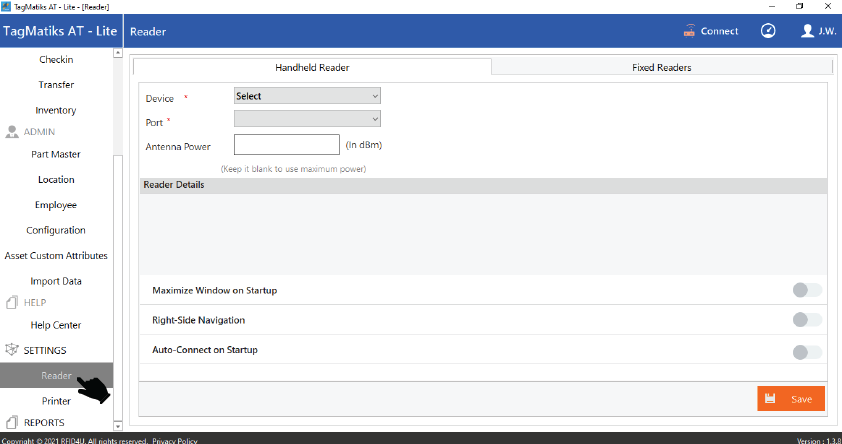Click the Admin section person icon
The width and height of the screenshot is (842, 444).
(x=13, y=132)
